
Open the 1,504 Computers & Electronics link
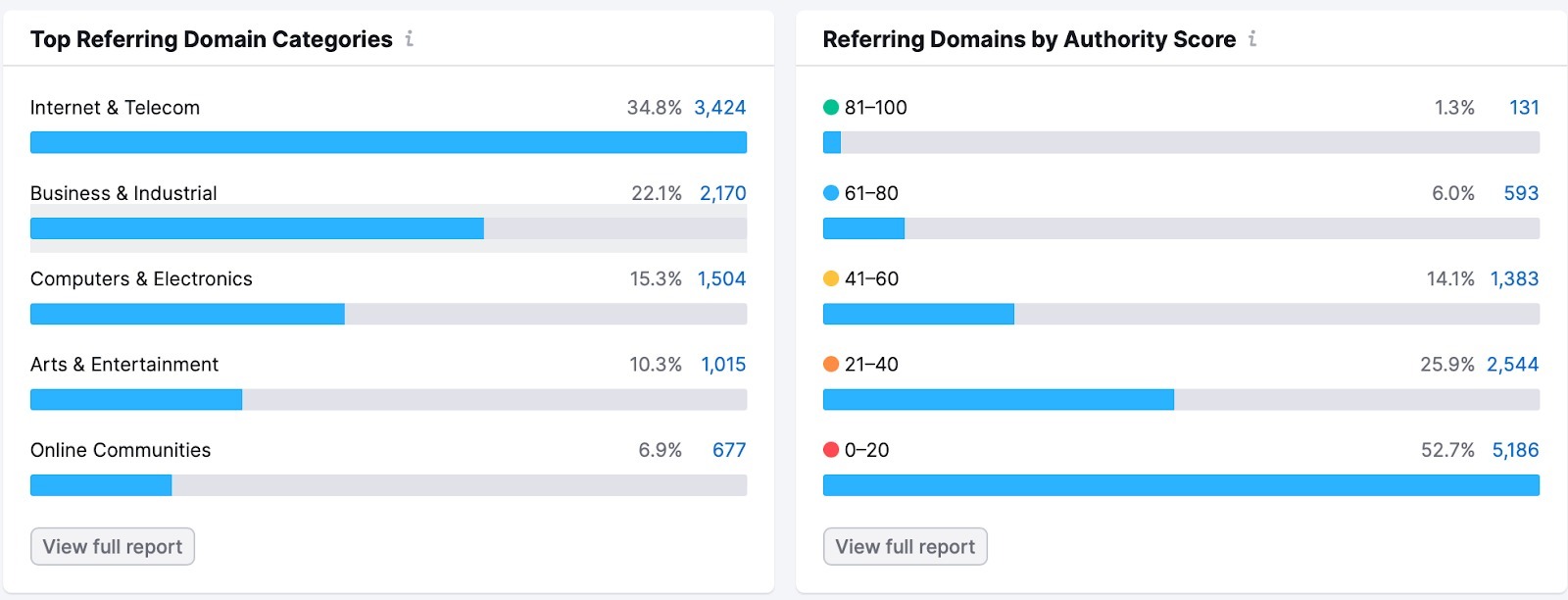pyautogui.click(x=720, y=278)
